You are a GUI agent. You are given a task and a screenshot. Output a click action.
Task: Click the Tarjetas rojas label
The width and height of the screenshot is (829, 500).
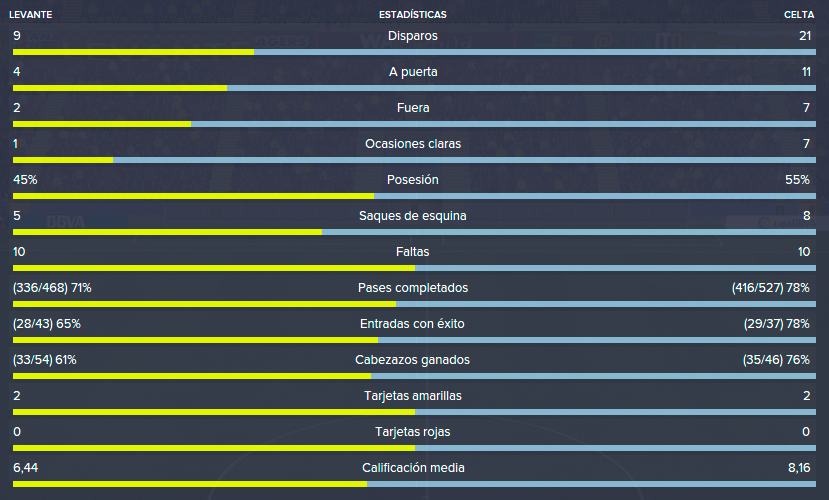click(413, 432)
